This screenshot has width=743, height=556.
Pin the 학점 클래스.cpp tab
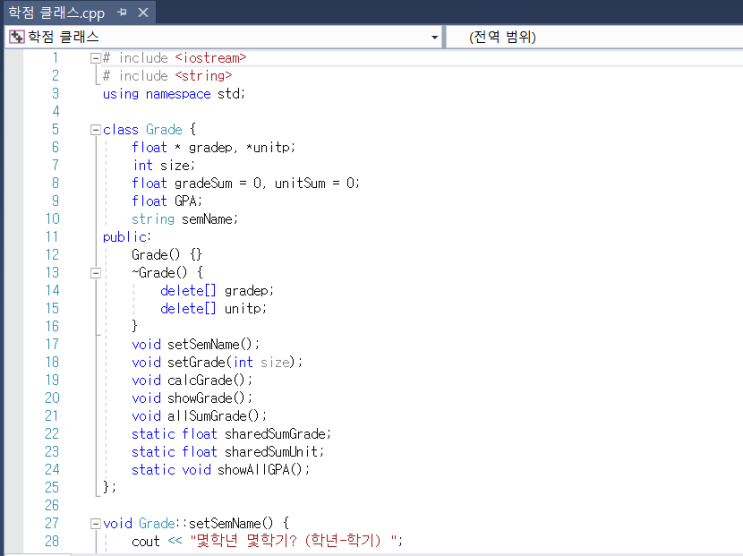122,12
